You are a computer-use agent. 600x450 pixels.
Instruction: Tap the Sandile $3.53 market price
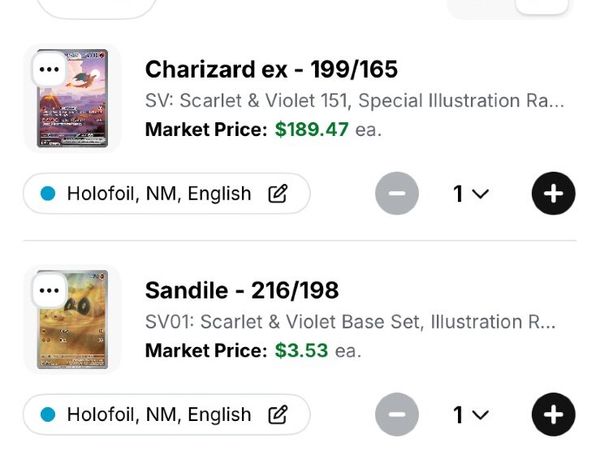tap(302, 351)
